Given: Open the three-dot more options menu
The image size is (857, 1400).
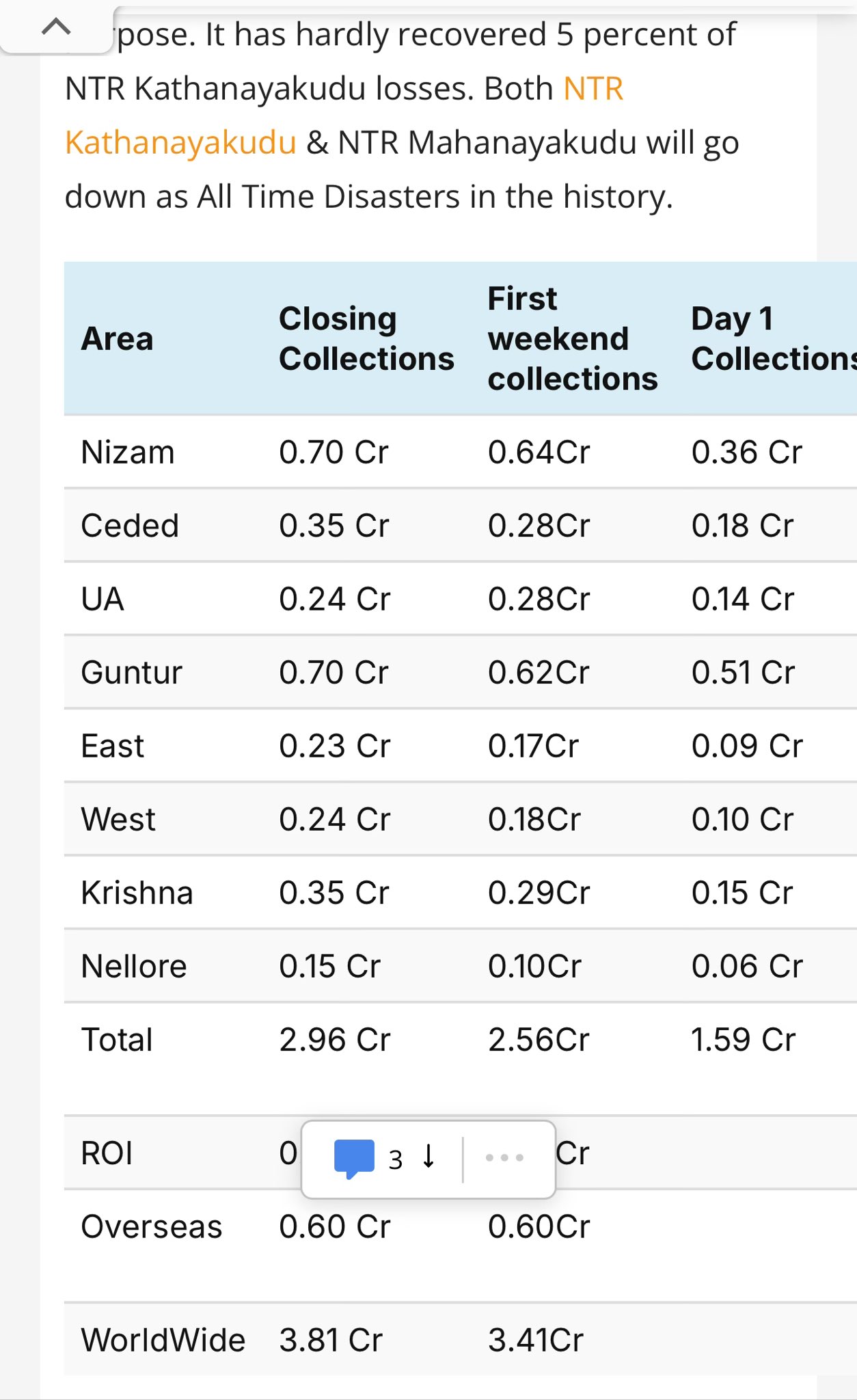Looking at the screenshot, I should [504, 1158].
